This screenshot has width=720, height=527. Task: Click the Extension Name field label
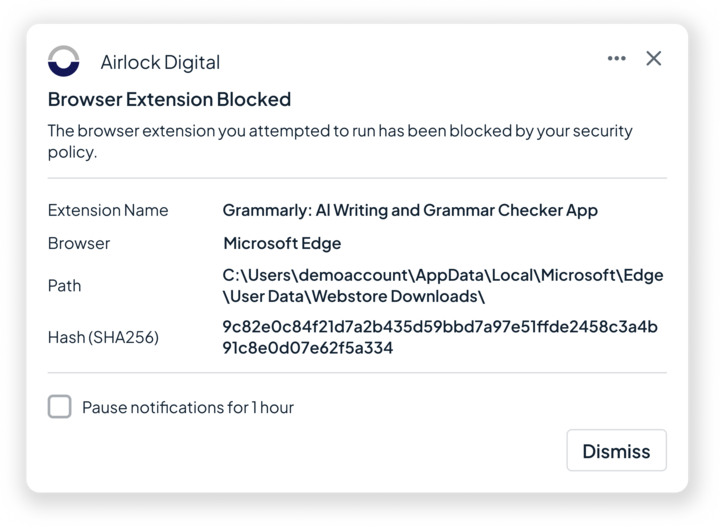click(108, 210)
